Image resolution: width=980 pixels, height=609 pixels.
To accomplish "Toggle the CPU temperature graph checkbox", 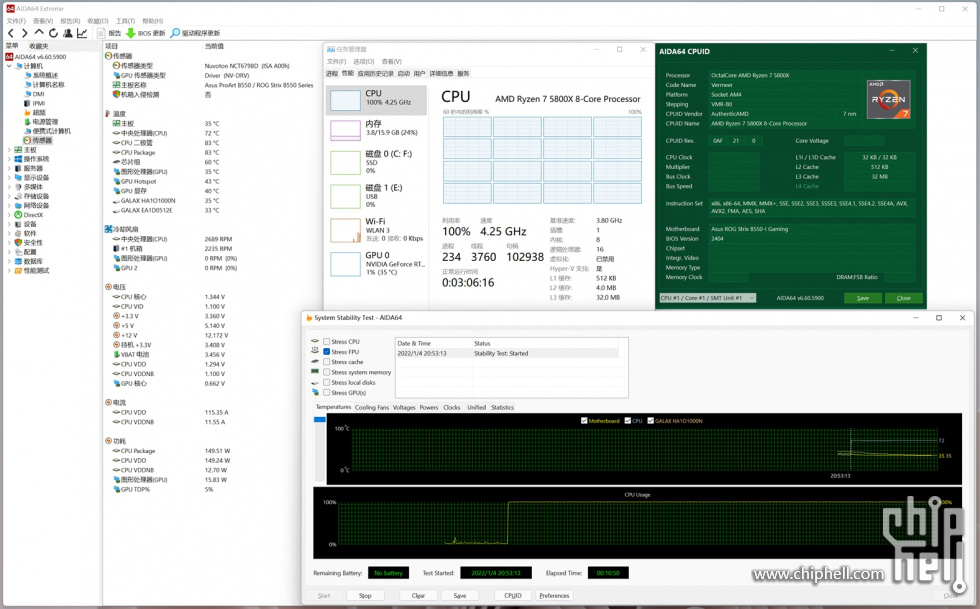I will coord(626,421).
